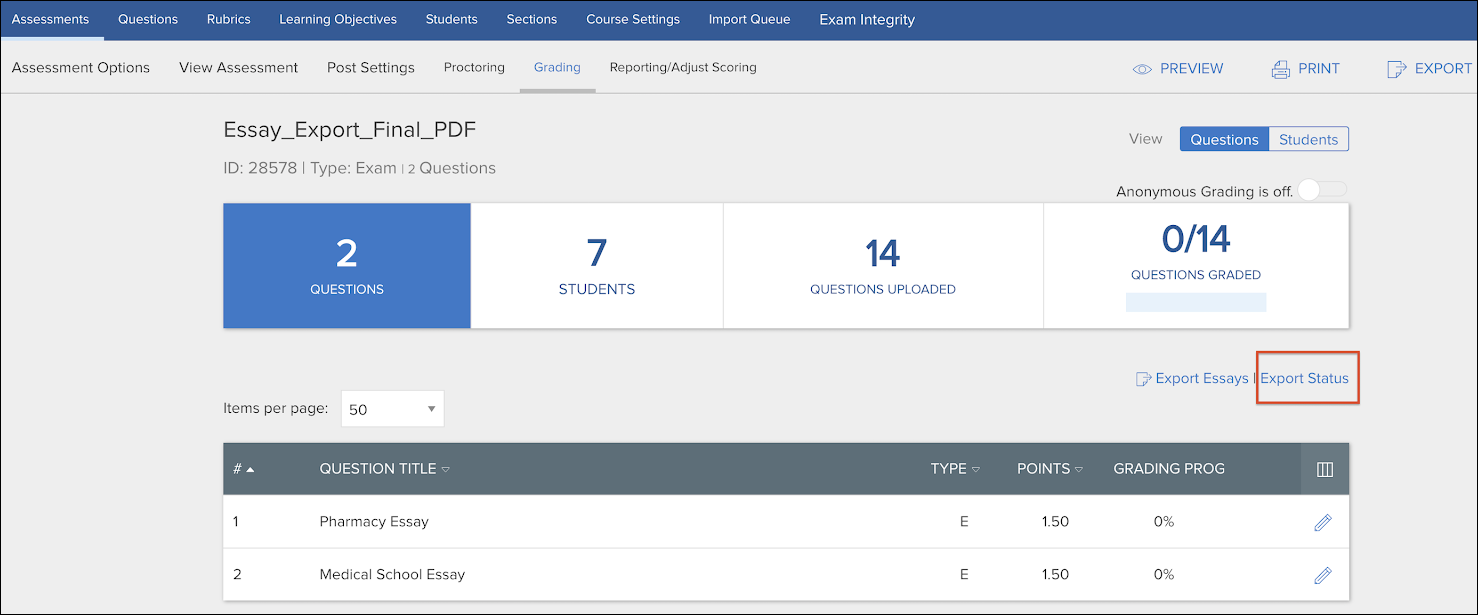Open Learning Objectives menu

click(338, 19)
